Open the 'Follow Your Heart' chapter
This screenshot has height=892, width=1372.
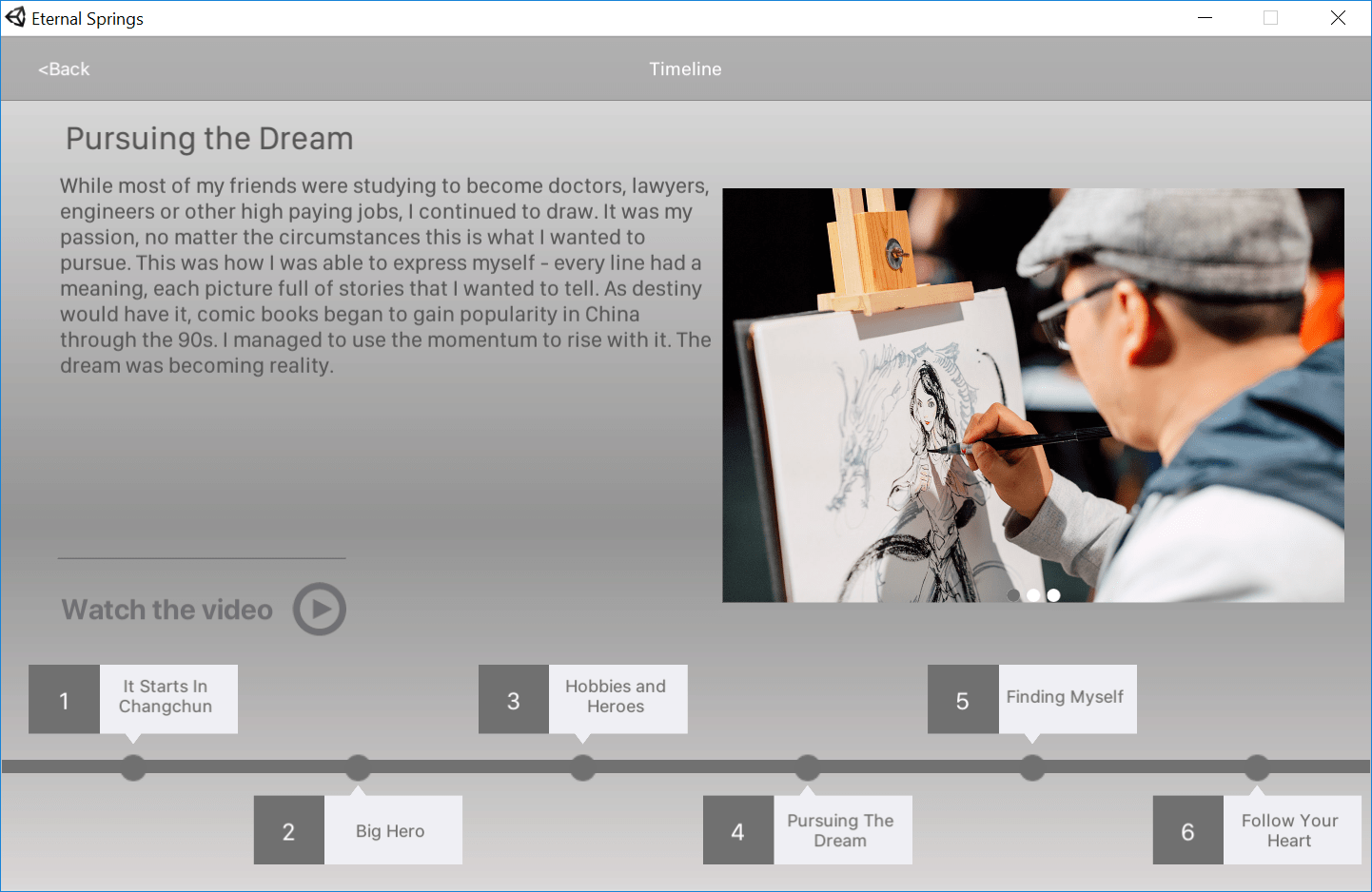click(1290, 830)
